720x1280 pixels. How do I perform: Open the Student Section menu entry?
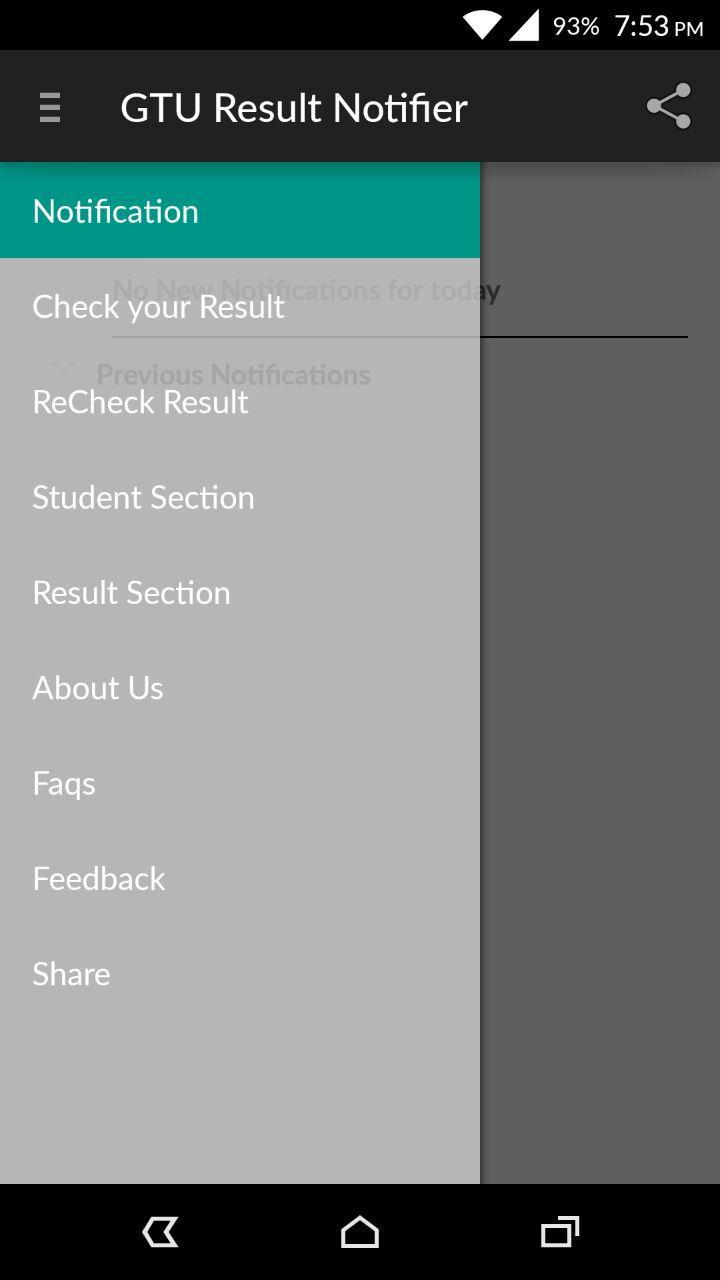143,497
